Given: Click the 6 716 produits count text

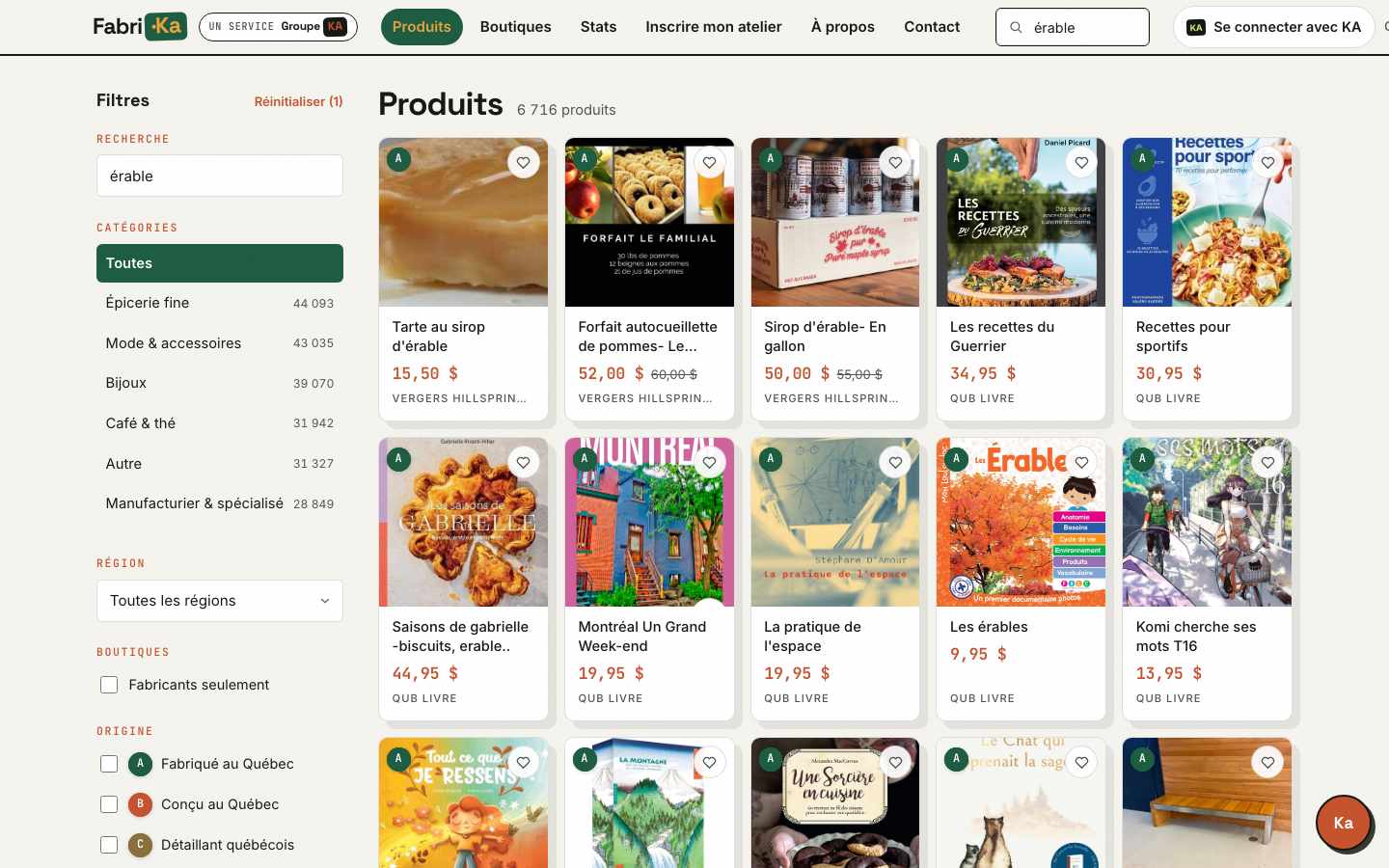Looking at the screenshot, I should pos(566,110).
